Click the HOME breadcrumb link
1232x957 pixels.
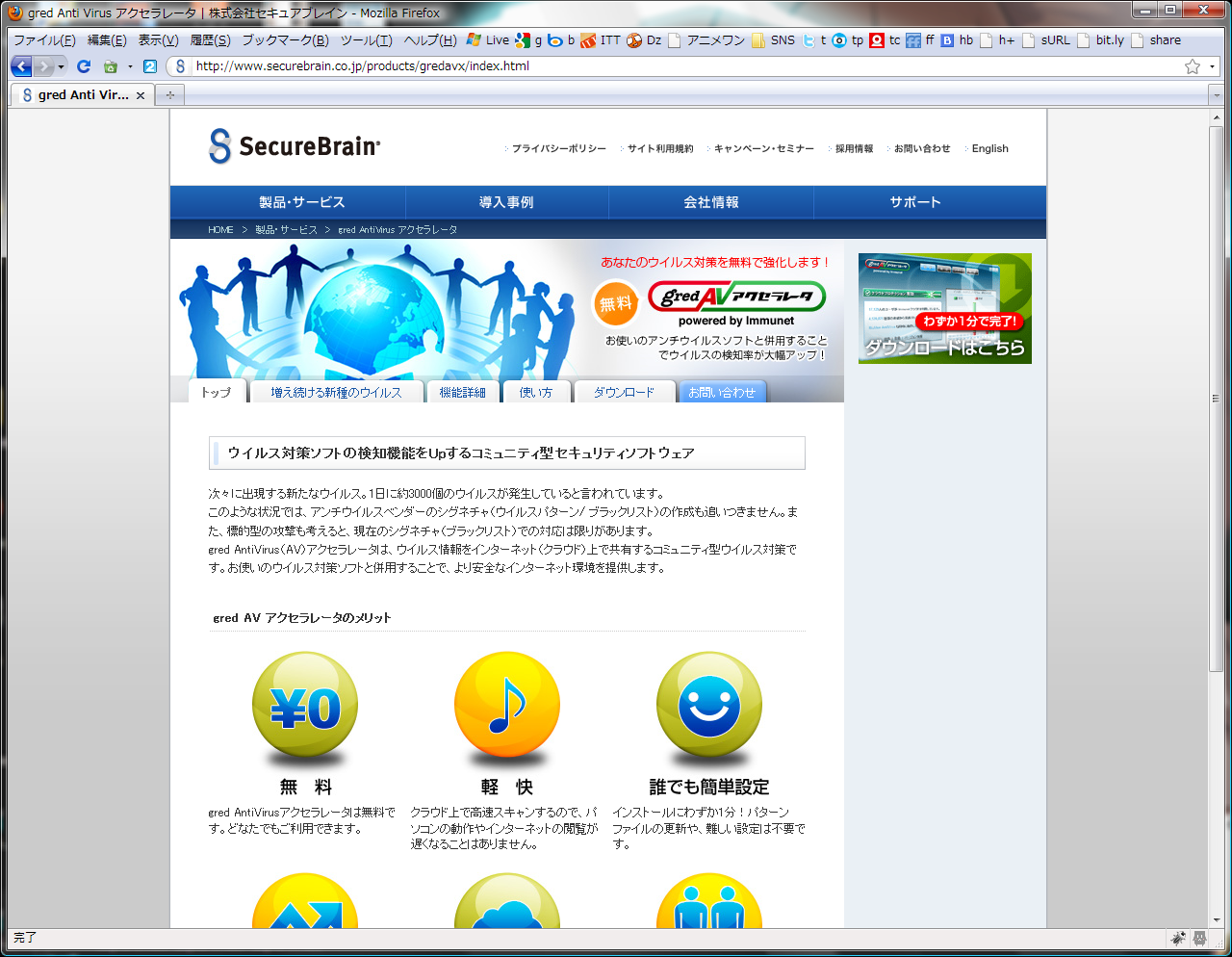(220, 230)
